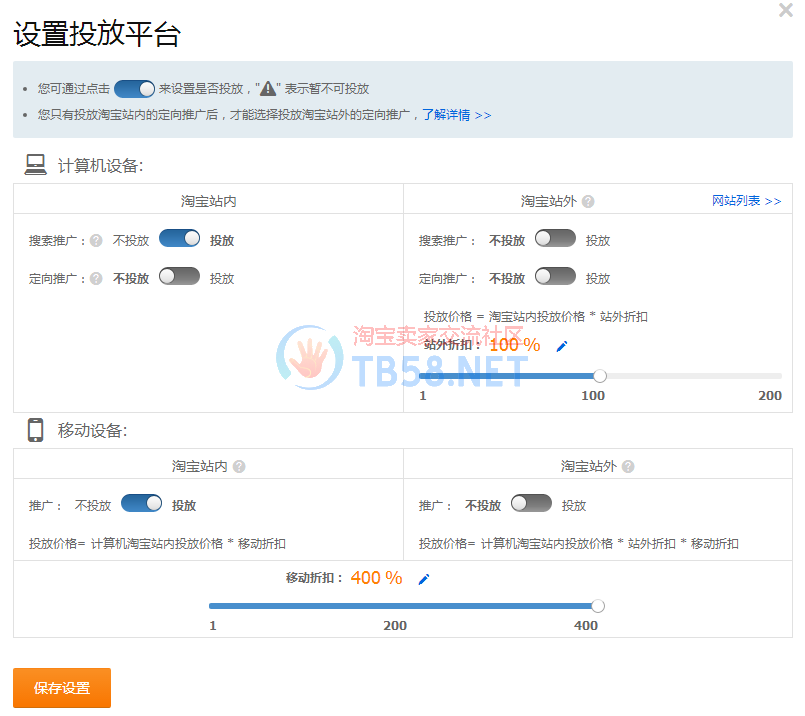Enable computer 淘宝站外 定向推广 switch
This screenshot has width=805, height=716.
click(555, 277)
